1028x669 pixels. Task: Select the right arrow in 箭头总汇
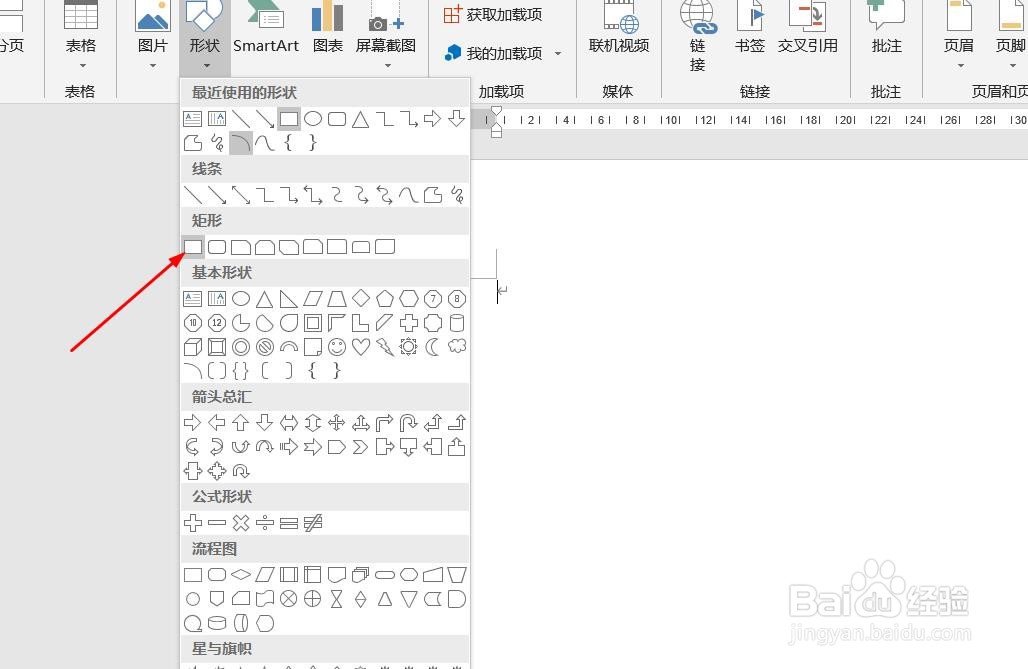click(193, 423)
